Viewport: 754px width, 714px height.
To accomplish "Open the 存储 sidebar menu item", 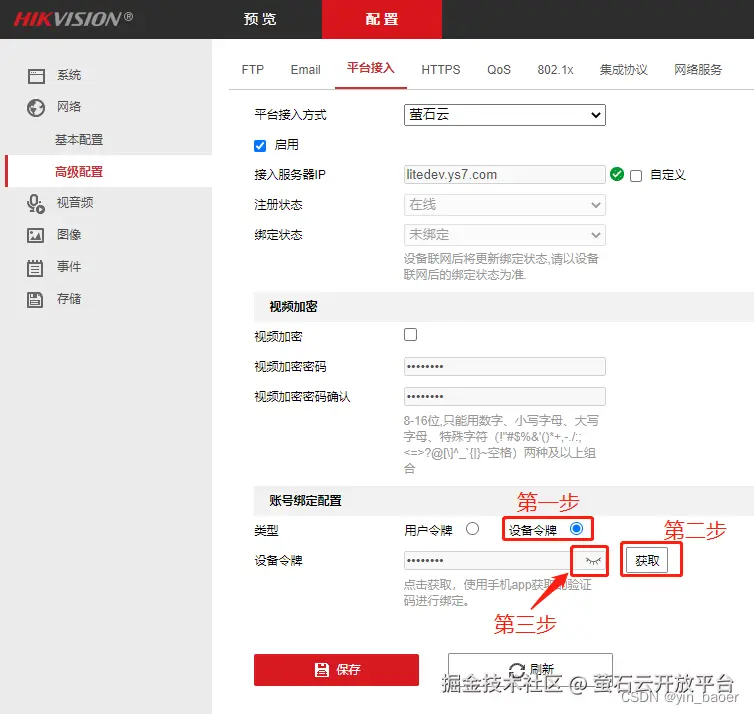I will point(69,299).
